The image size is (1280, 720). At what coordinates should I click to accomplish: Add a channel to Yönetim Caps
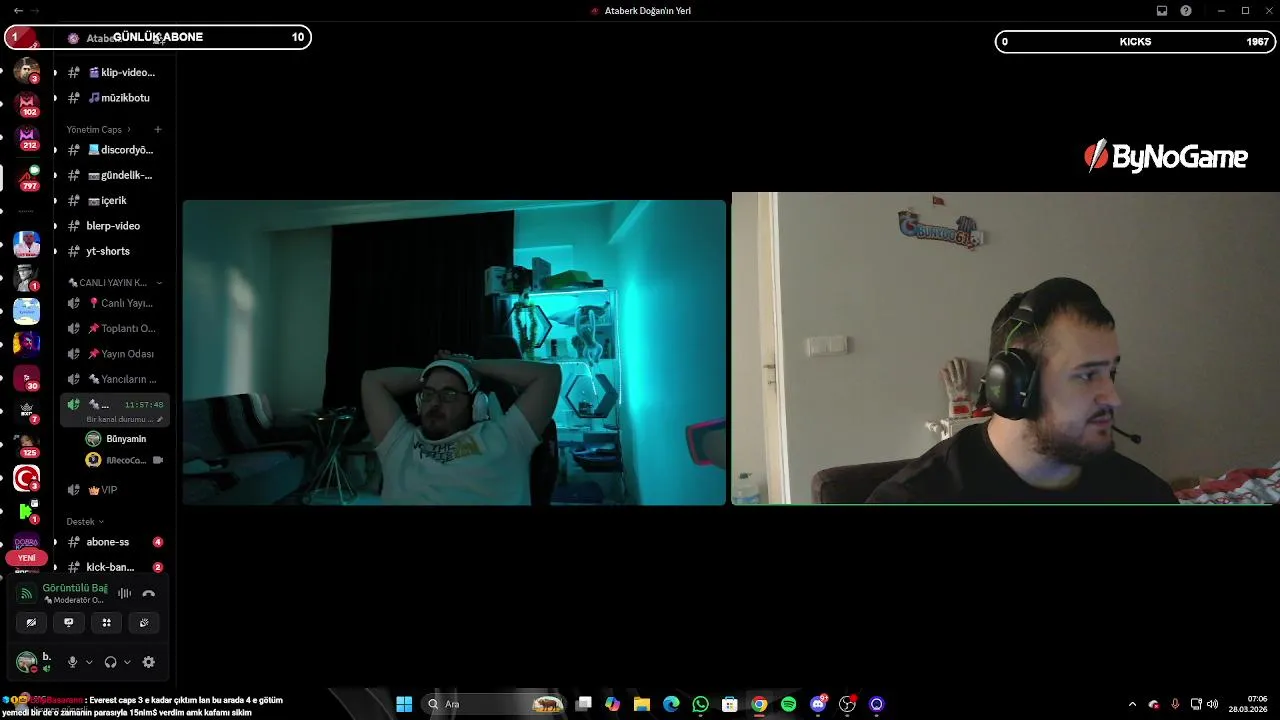click(158, 129)
